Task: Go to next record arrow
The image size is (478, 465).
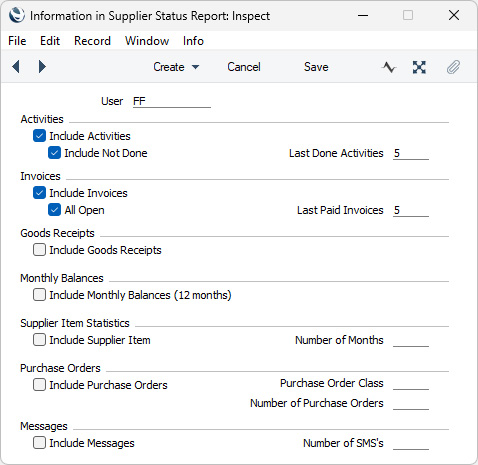Action: click(42, 67)
